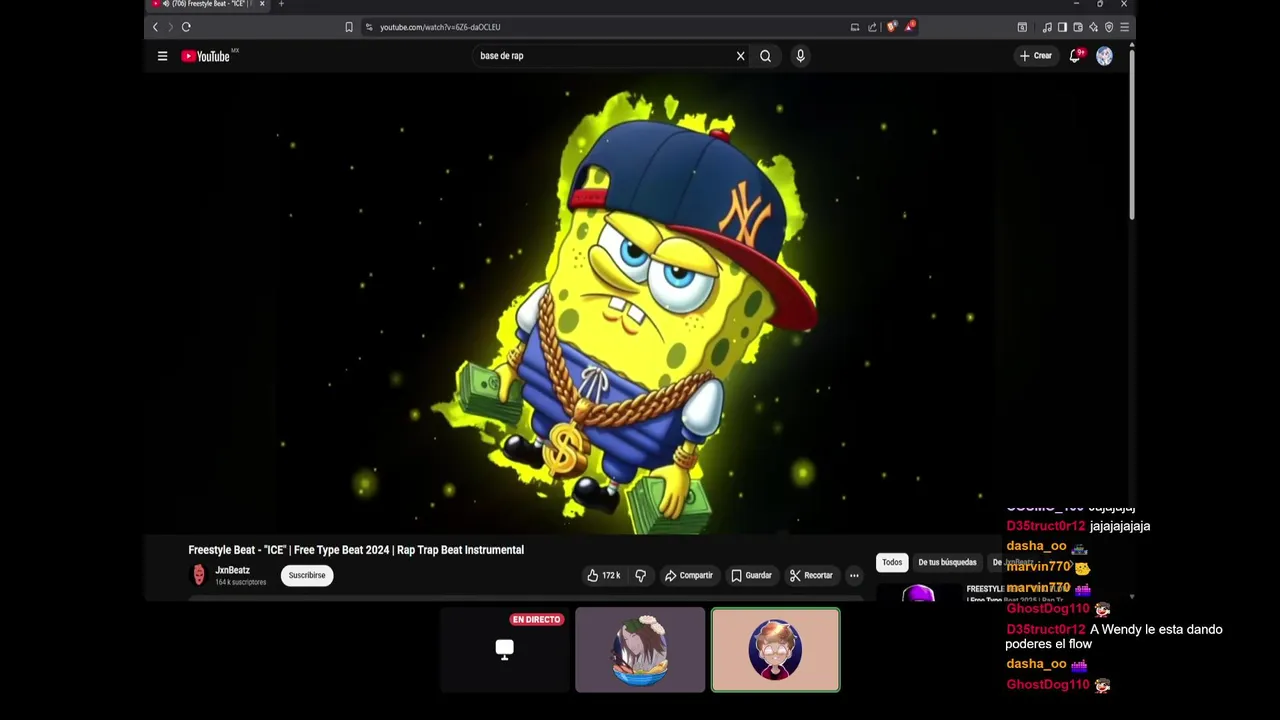Click the EN DIRECTO live badge

click(536, 619)
